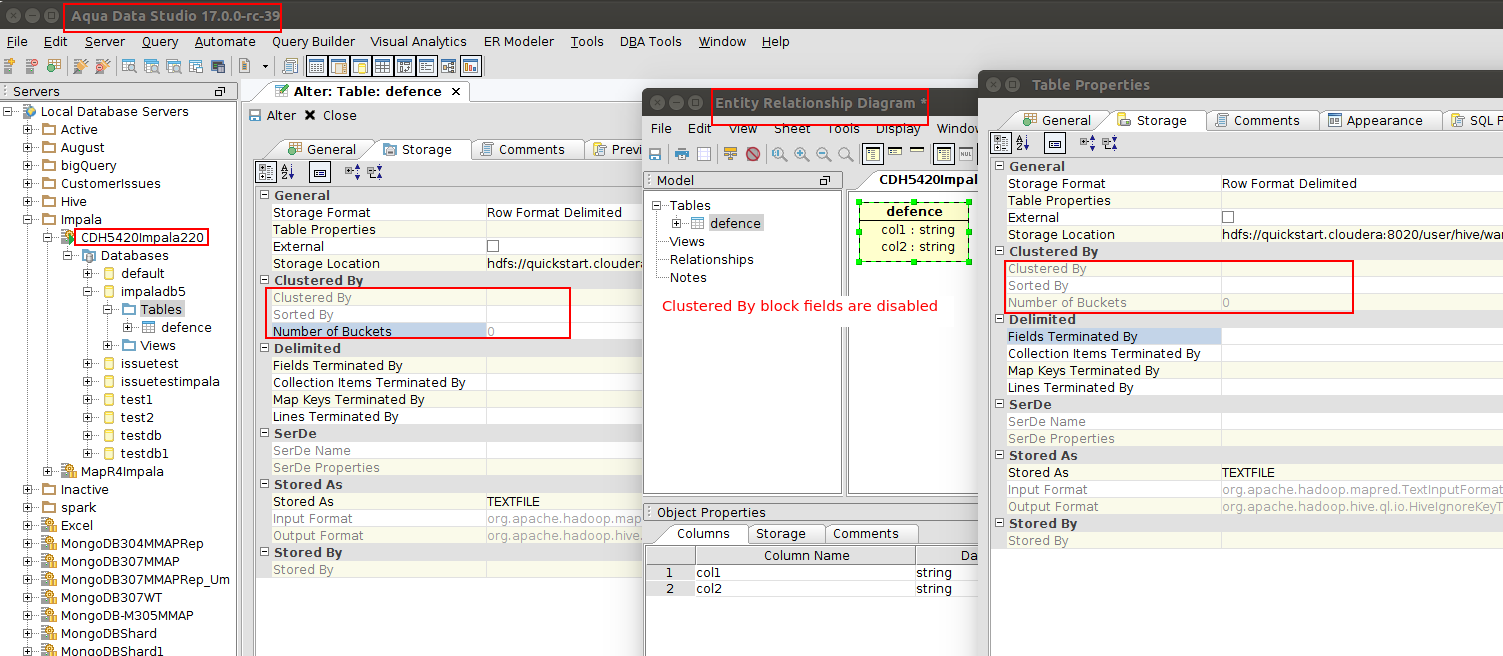Select Relationships node in Model tree
Screen dimensions: 1503x656
(712, 259)
